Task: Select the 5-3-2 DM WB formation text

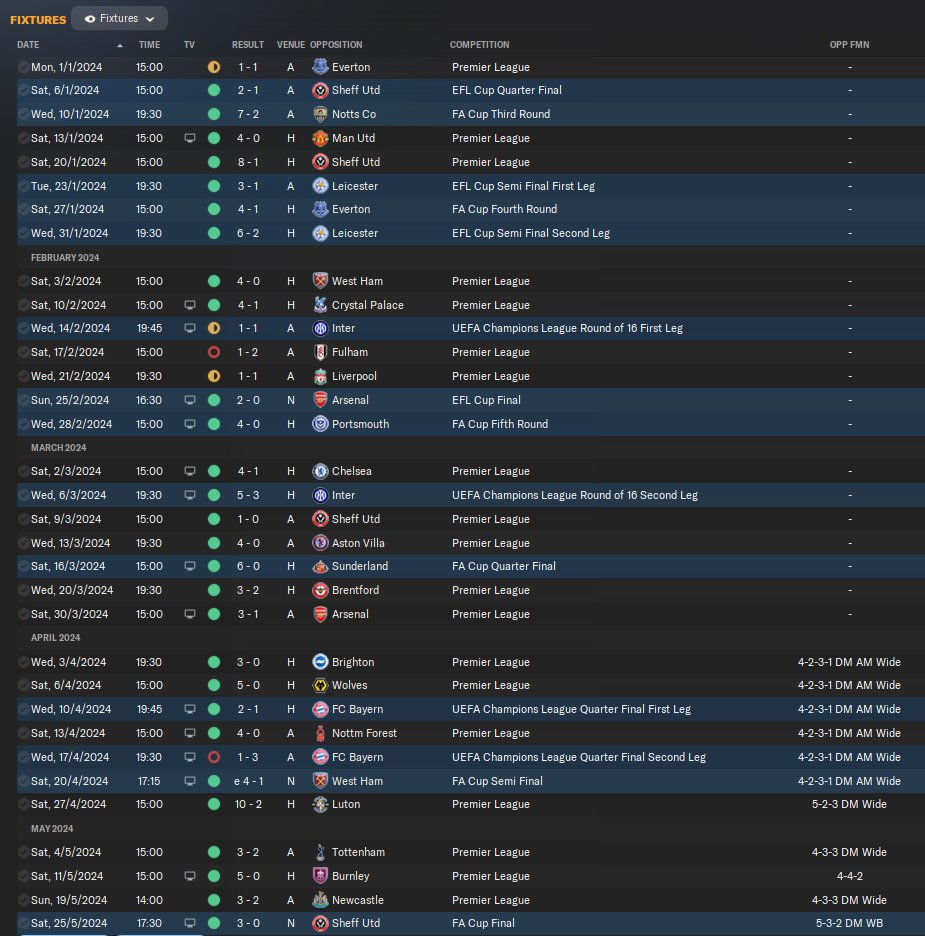Action: (849, 923)
